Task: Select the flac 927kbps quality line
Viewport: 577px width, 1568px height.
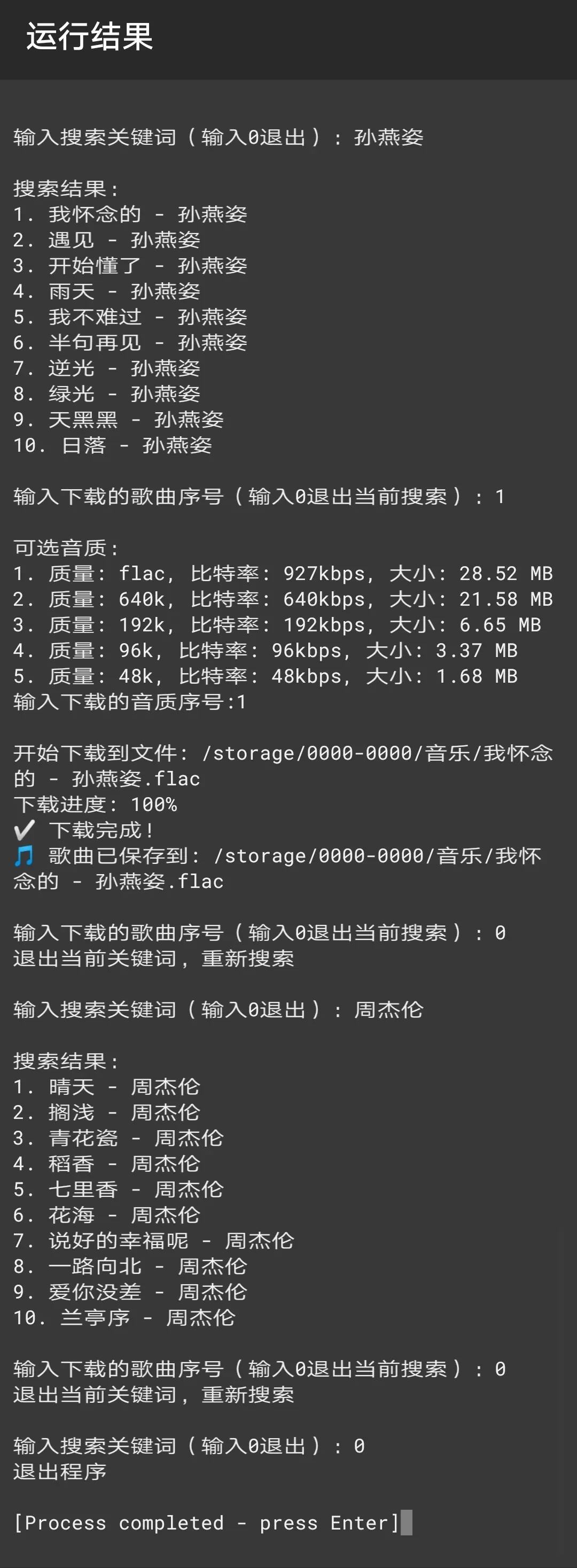Action: point(283,574)
